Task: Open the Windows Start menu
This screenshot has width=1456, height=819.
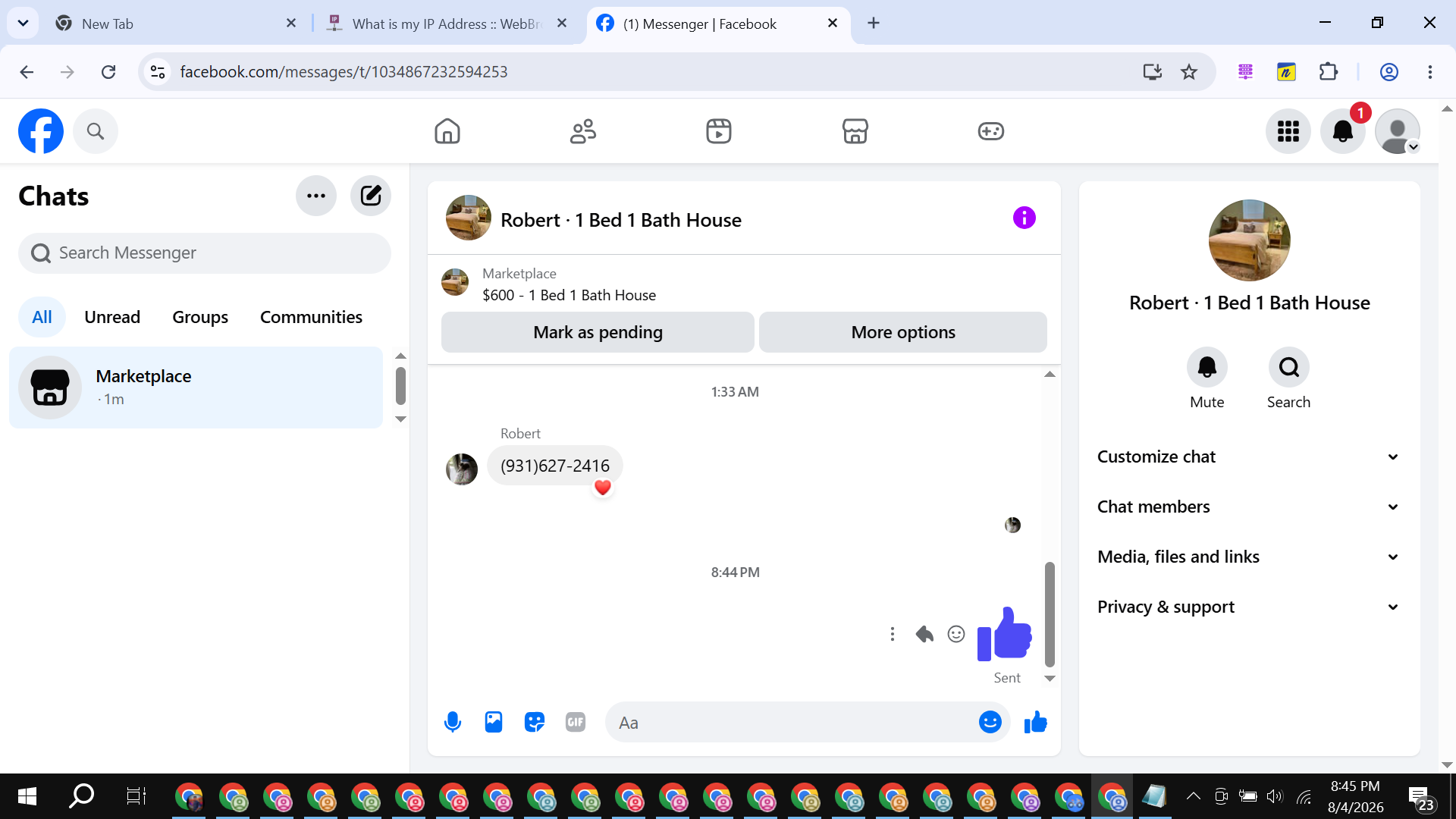Action: click(x=27, y=796)
